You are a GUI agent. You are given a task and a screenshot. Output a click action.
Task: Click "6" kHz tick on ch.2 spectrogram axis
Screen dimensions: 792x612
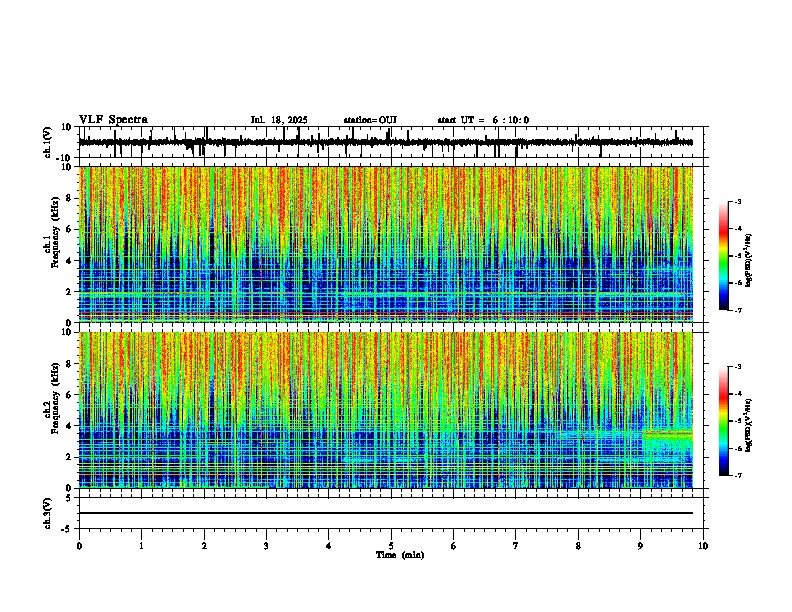click(x=70, y=395)
